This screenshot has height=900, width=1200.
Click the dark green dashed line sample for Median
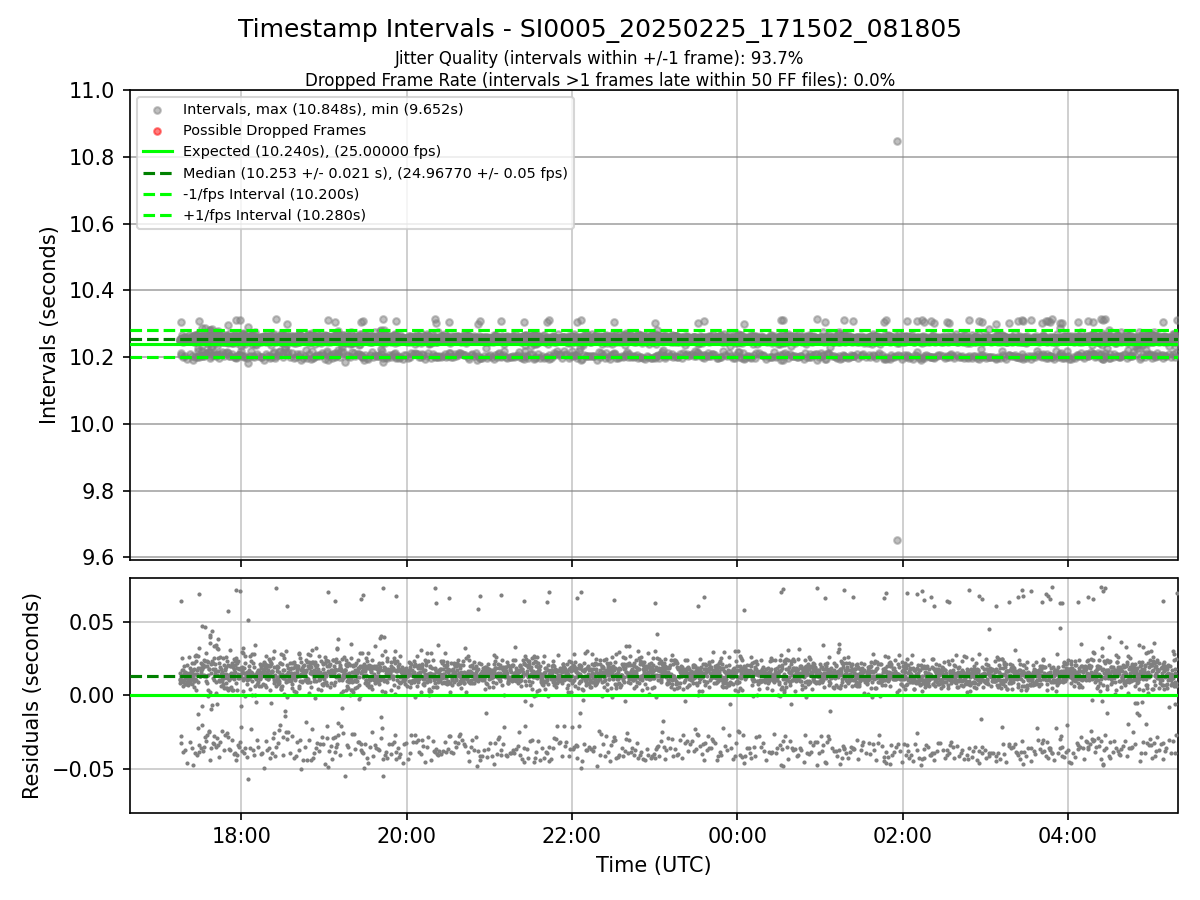tap(158, 173)
